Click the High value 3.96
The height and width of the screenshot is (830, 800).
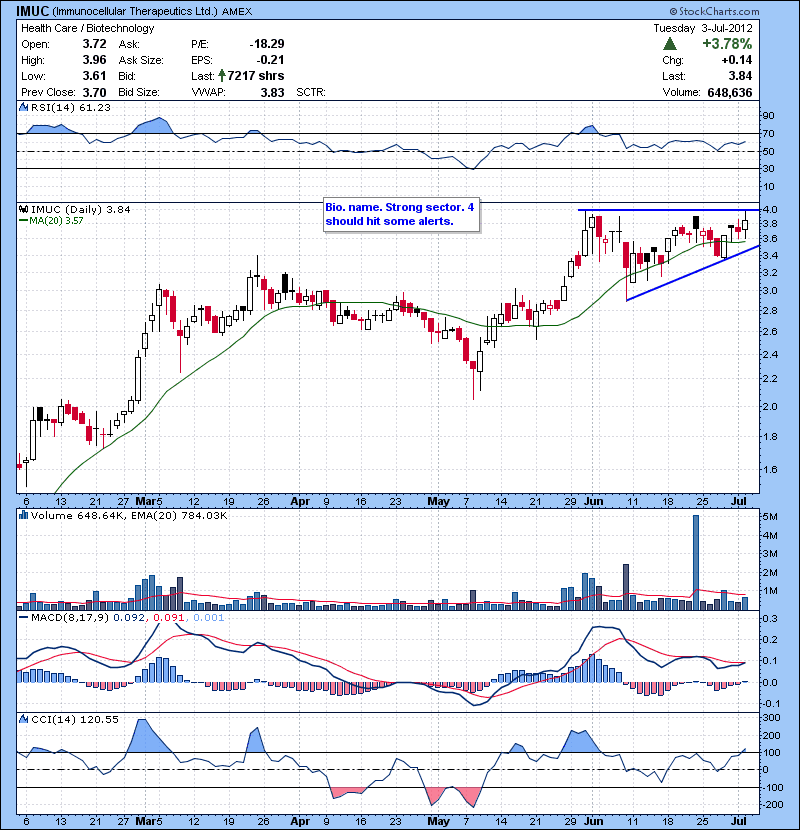[95, 60]
